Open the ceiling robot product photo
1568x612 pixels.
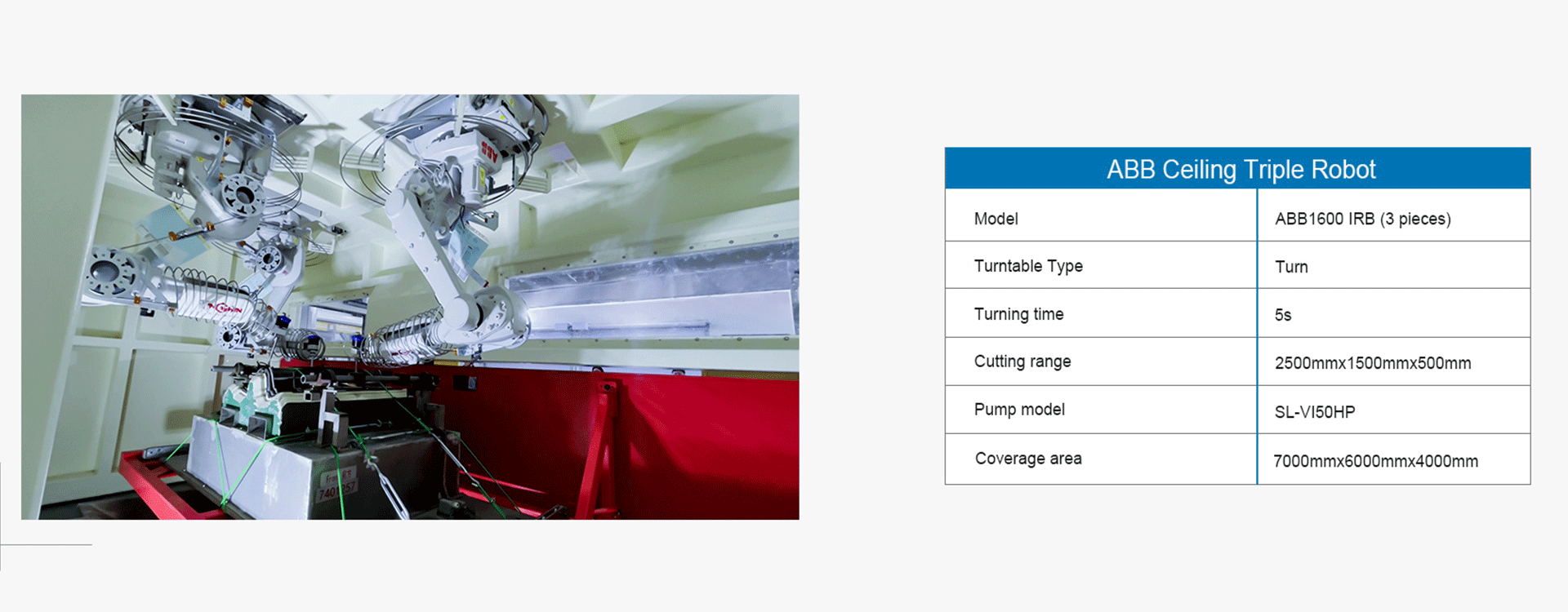point(410,307)
